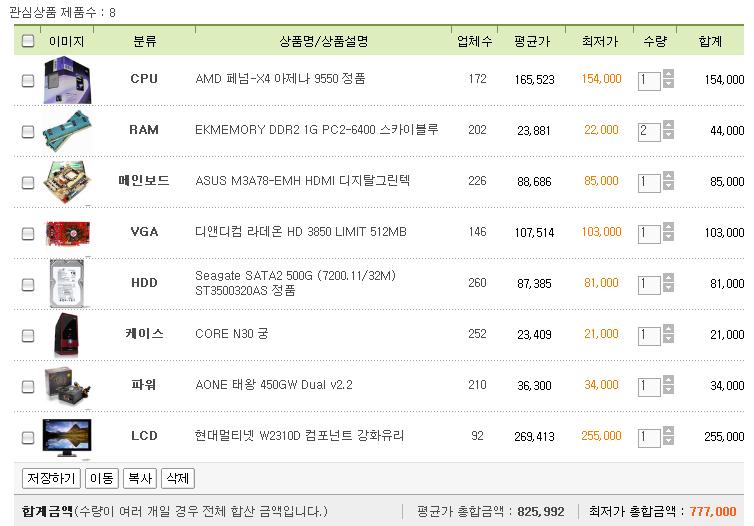Click the AONE power supply thumbnail
This screenshot has height=526, width=754.
(x=68, y=385)
